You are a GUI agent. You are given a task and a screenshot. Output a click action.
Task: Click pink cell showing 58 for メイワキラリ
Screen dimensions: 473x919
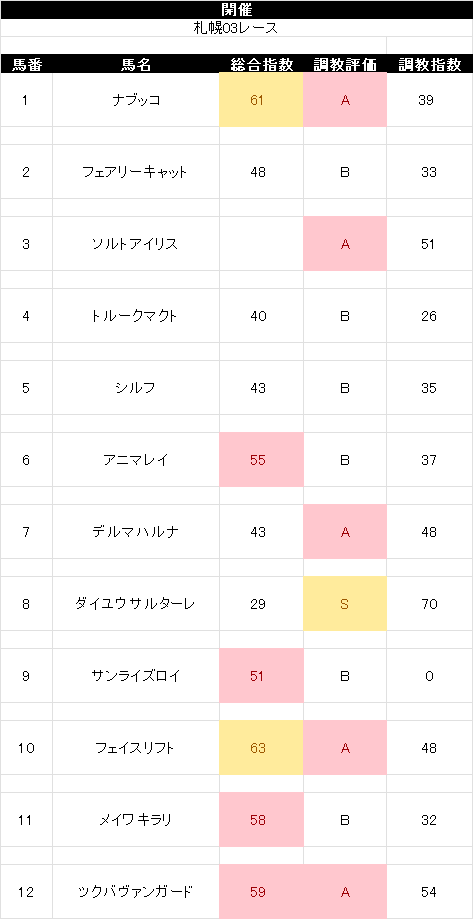tap(261, 820)
